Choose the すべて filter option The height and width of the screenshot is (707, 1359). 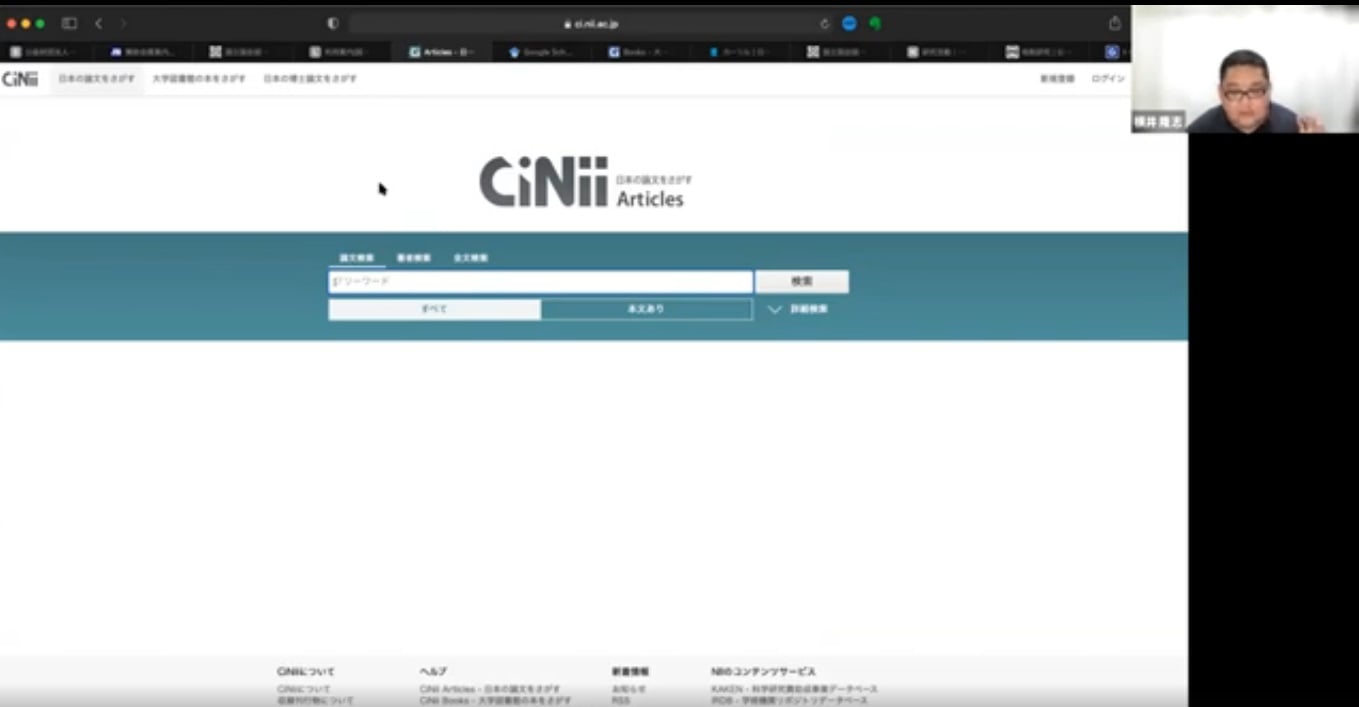435,309
